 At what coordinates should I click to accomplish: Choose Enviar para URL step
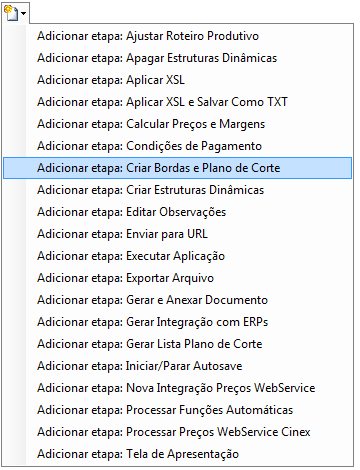point(177,234)
